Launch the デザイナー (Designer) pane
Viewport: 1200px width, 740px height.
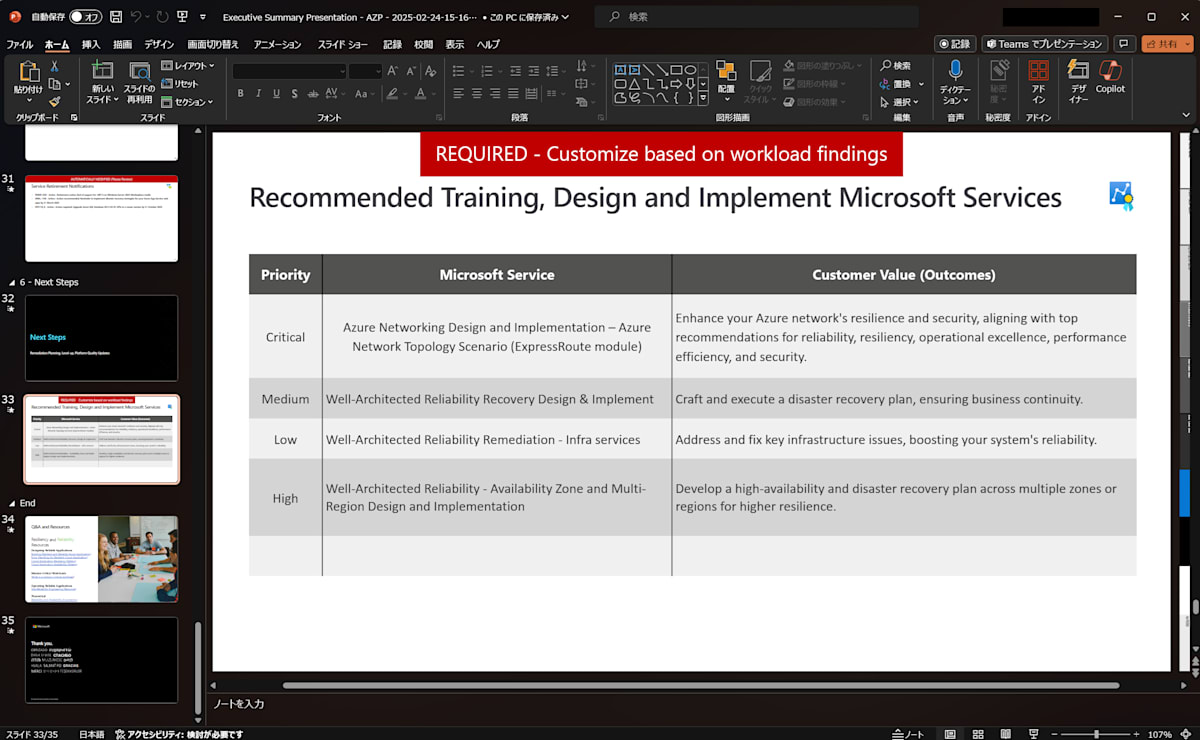tap(1076, 85)
